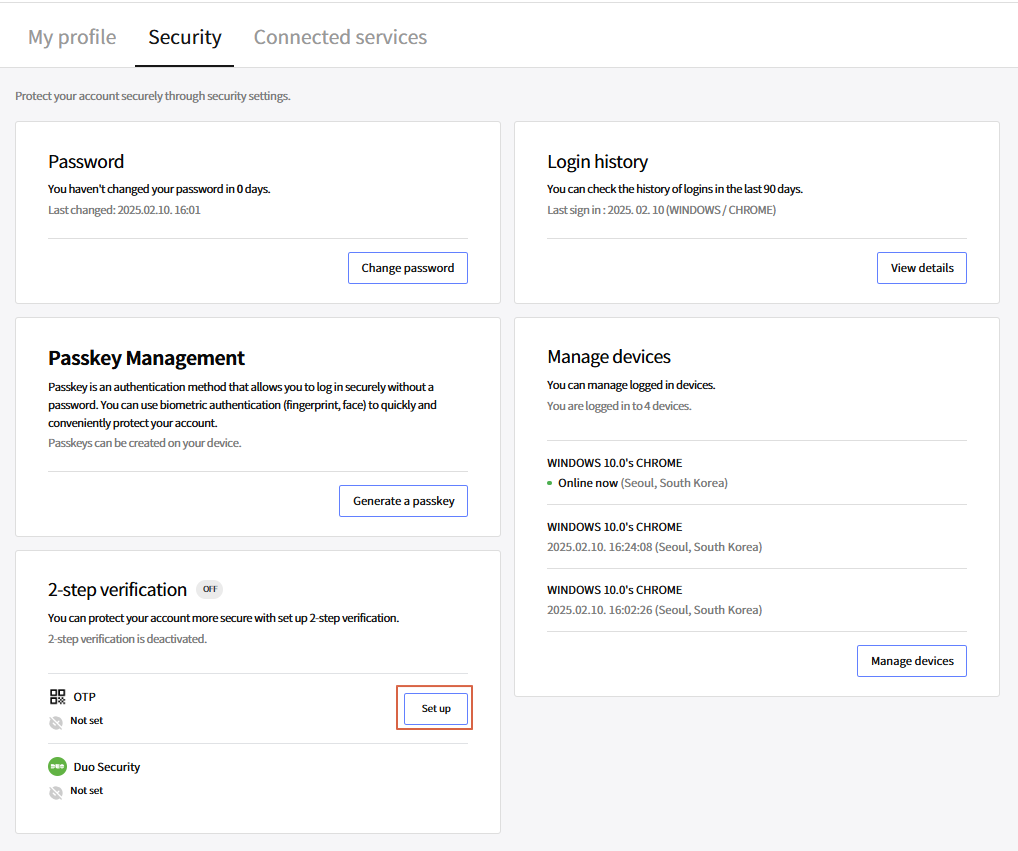Open the My profile tab
Screen dimensions: 1018x851
pos(72,37)
